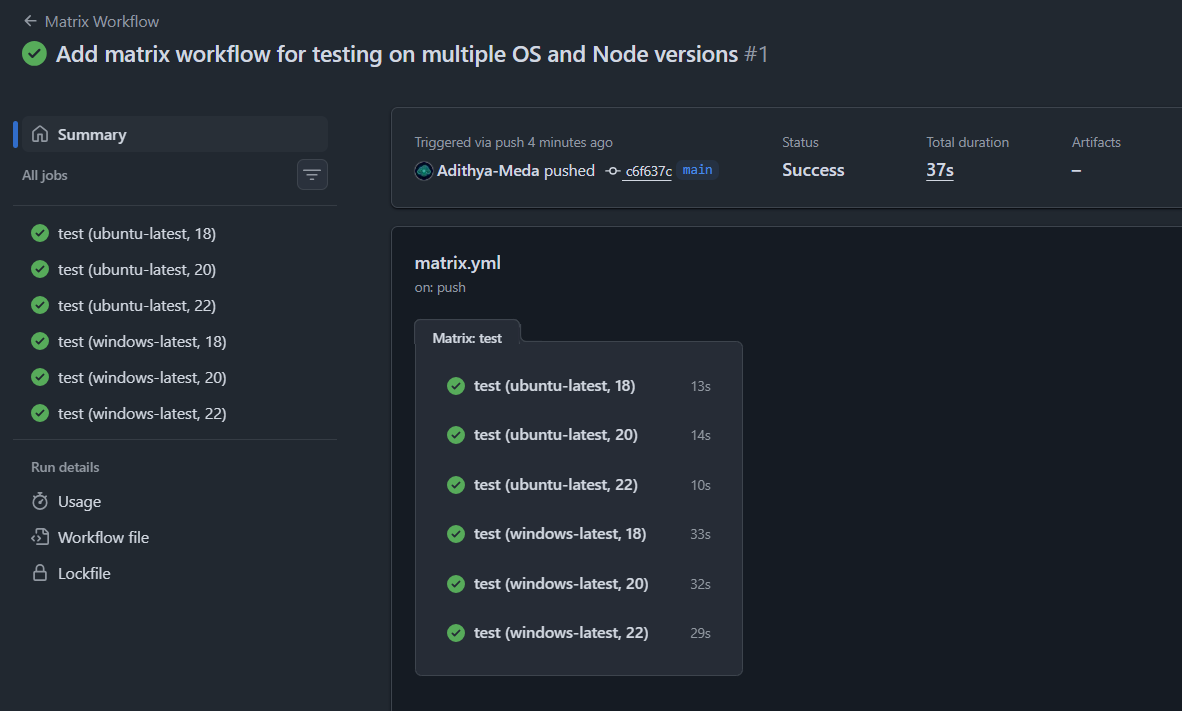
Task: Open the Adithya-Meda user profile link
Action: tap(488, 171)
